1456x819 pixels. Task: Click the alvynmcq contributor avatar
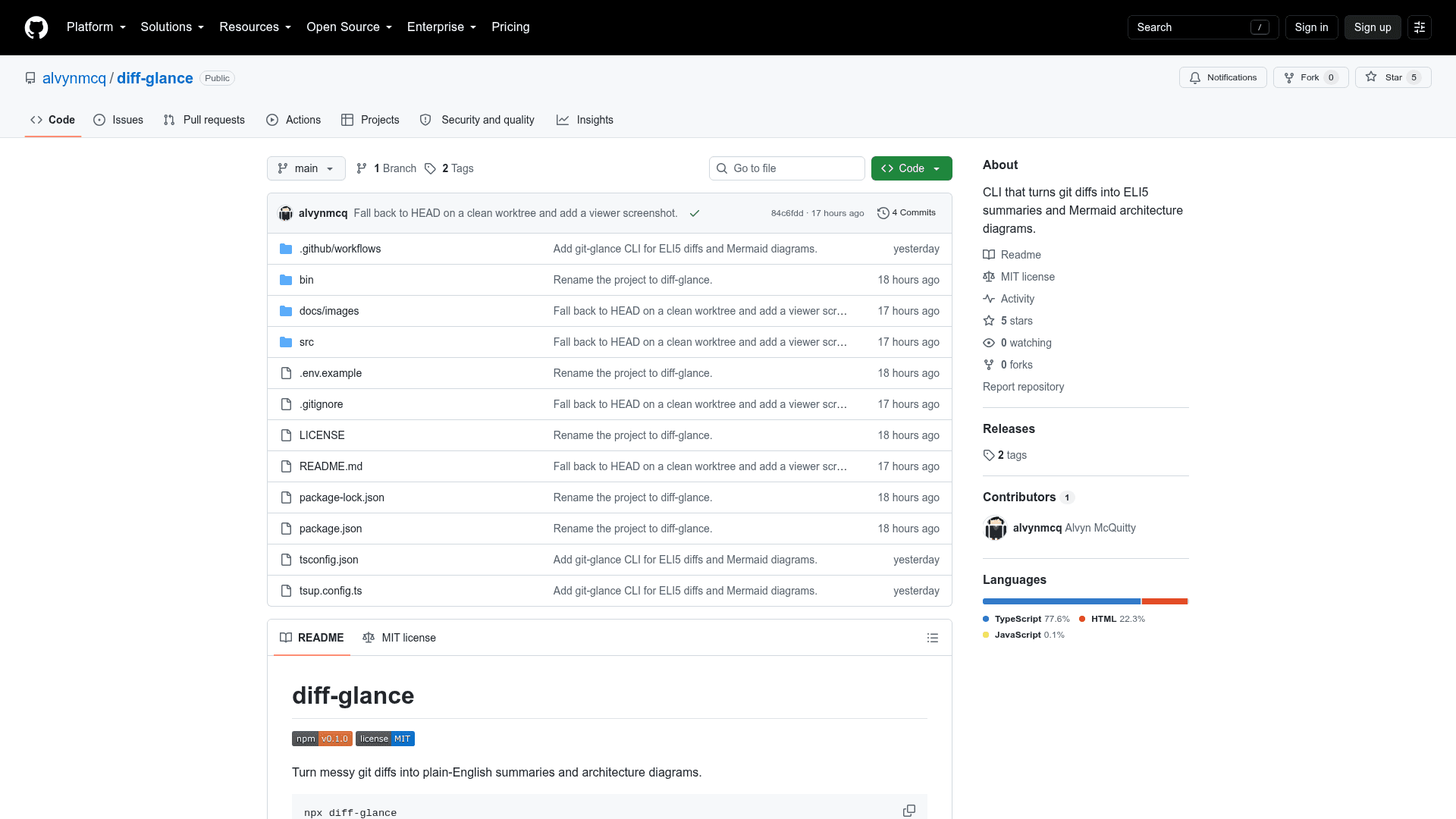(995, 528)
